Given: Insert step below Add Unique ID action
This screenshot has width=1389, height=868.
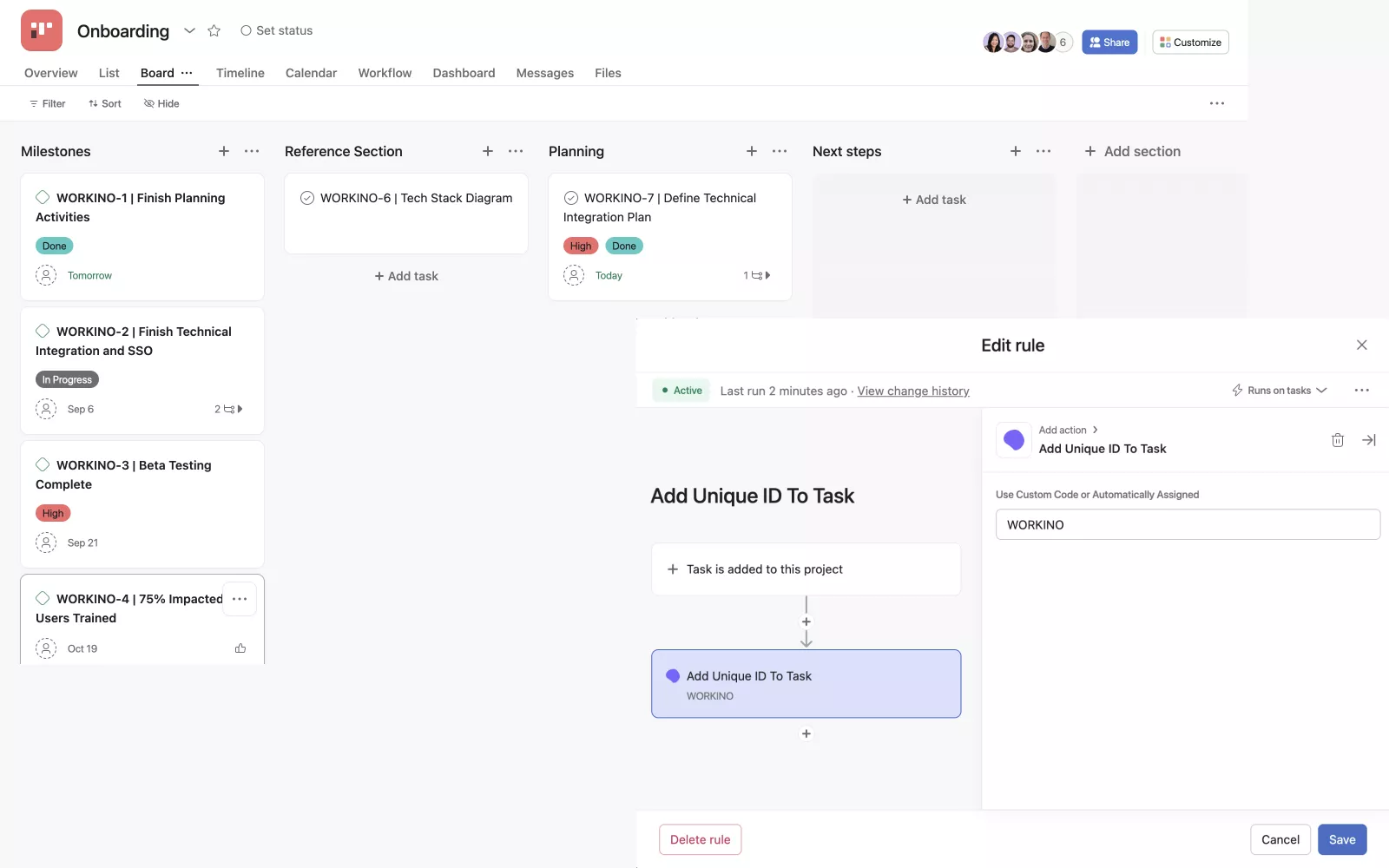Looking at the screenshot, I should [806, 733].
